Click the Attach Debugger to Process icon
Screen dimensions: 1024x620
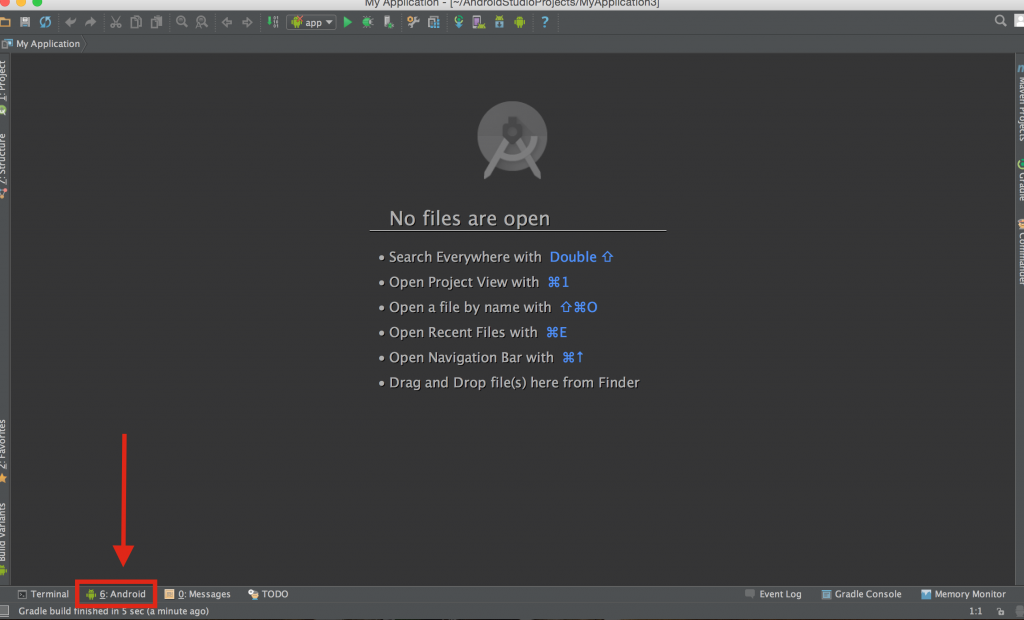point(389,22)
